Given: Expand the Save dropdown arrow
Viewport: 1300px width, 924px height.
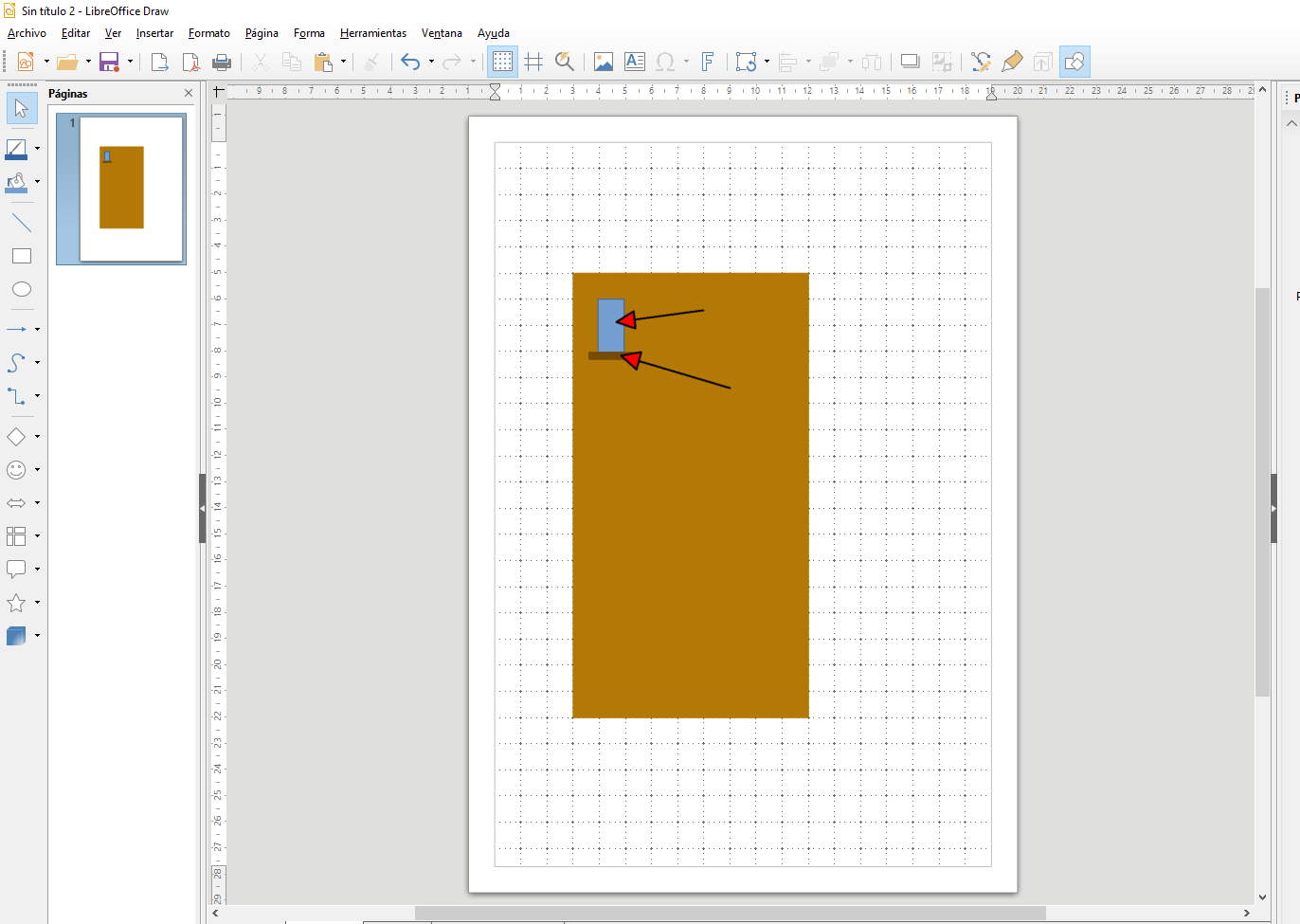Looking at the screenshot, I should pos(130,62).
